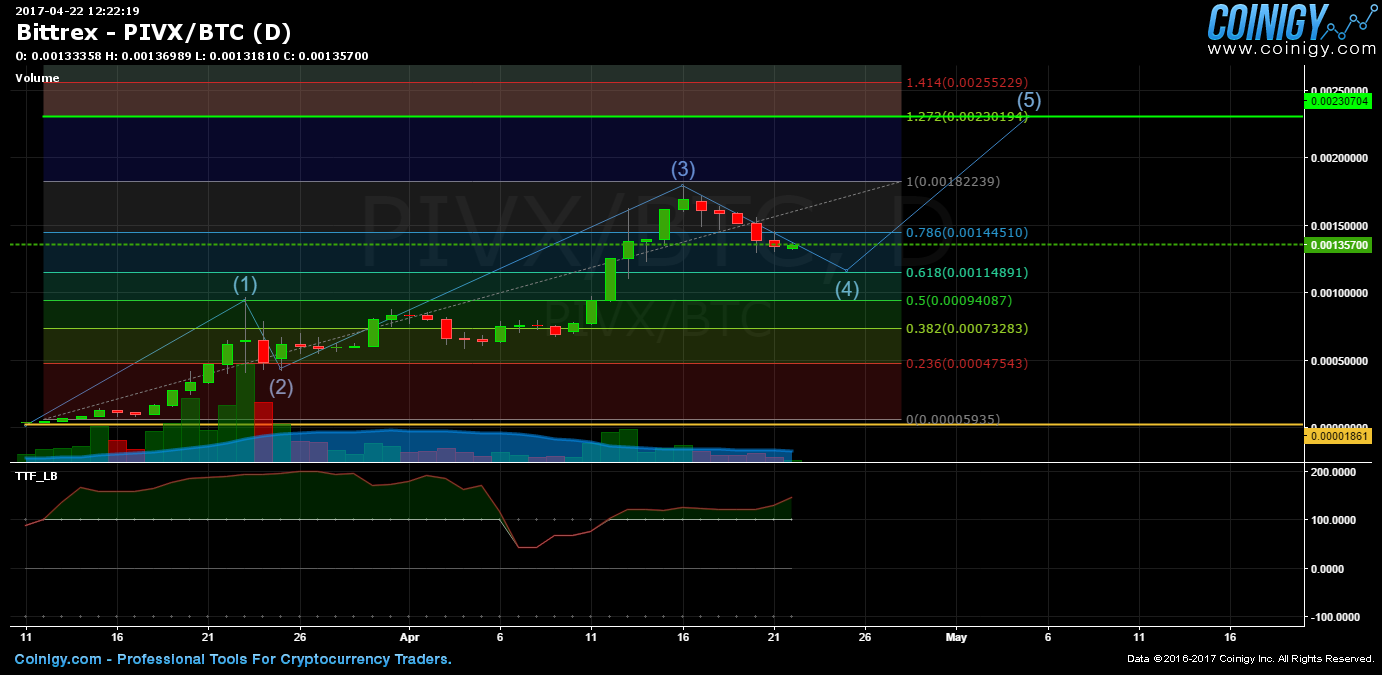Select the 0.618(0.00114891) Fibonacci label
The height and width of the screenshot is (675, 1382).
click(x=966, y=272)
